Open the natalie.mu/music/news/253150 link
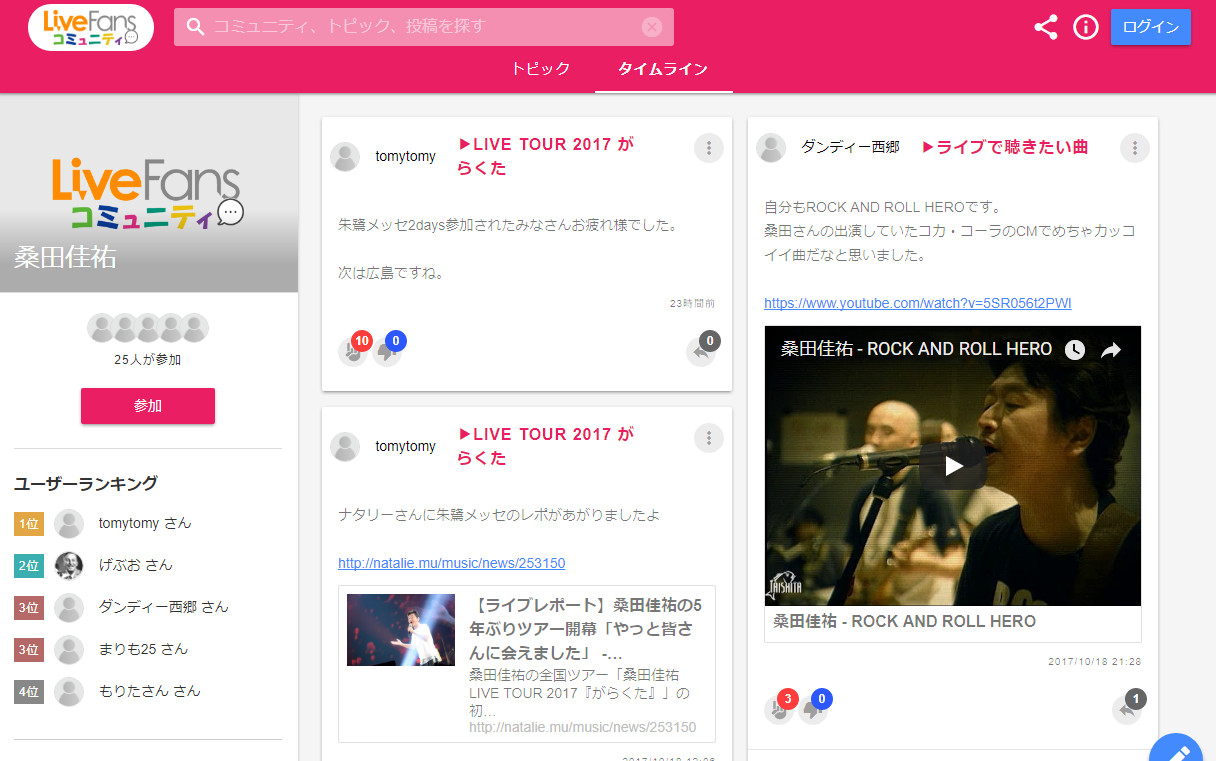The image size is (1216, 761). pyautogui.click(x=452, y=563)
